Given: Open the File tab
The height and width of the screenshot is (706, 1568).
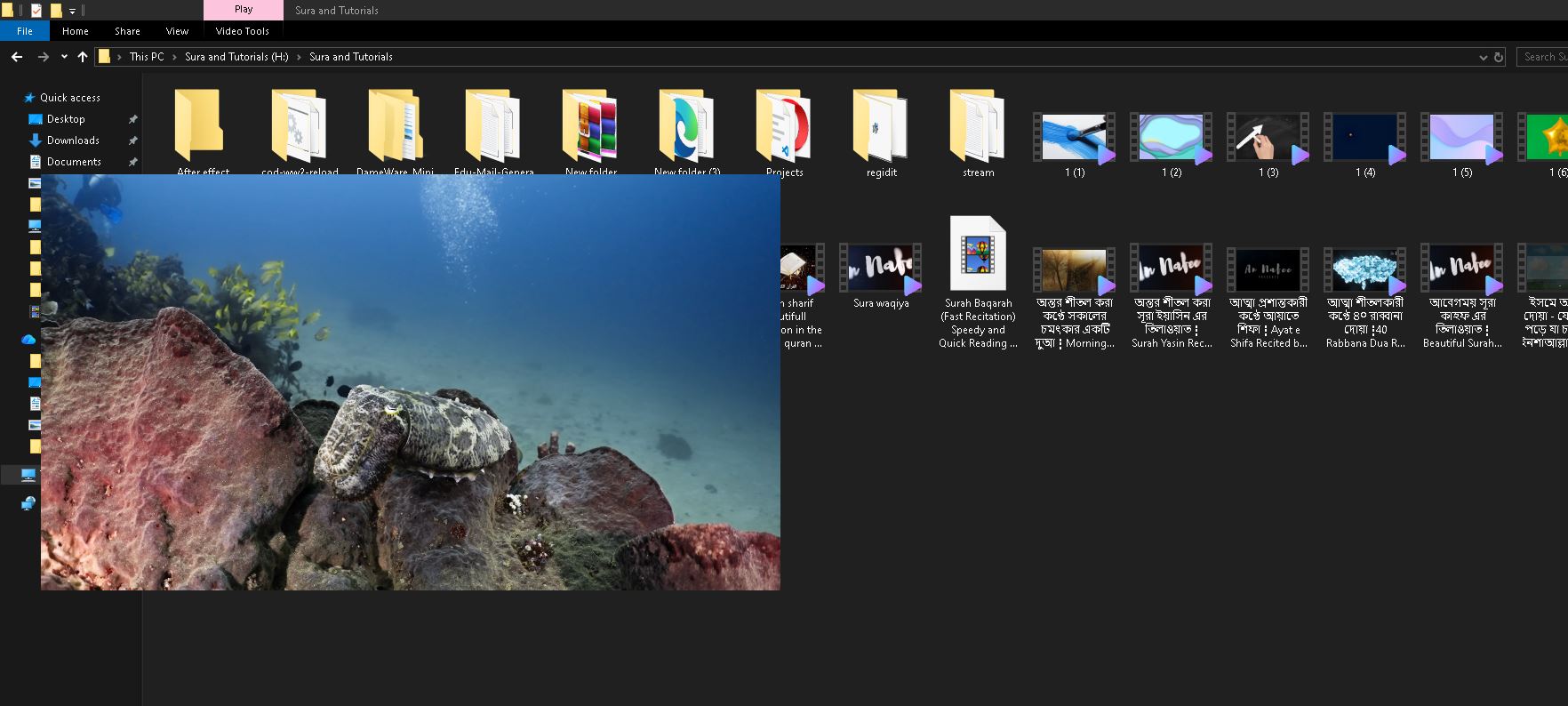Looking at the screenshot, I should click(25, 31).
